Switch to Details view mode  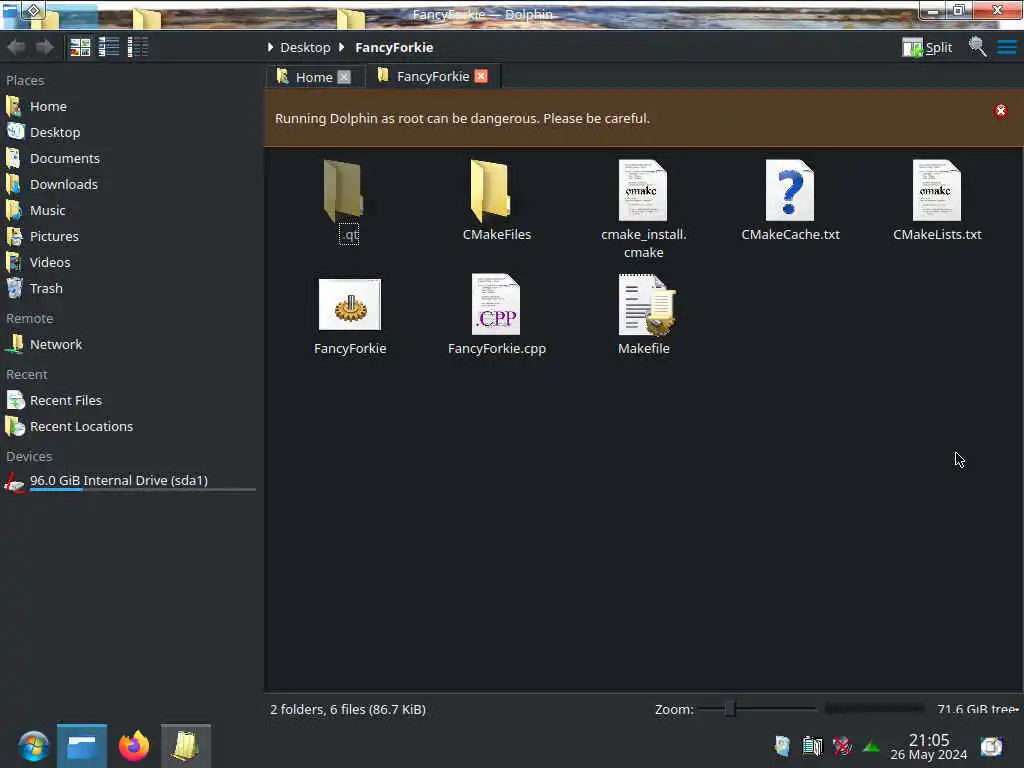pos(138,47)
